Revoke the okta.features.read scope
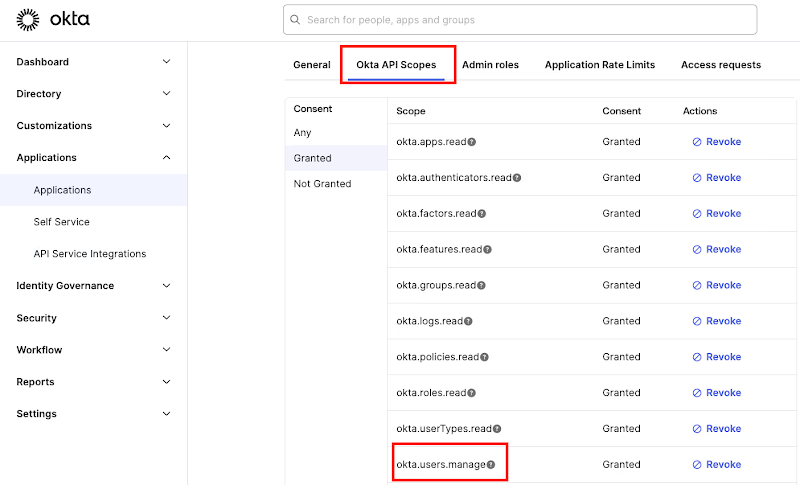This screenshot has width=800, height=485. pyautogui.click(x=717, y=249)
